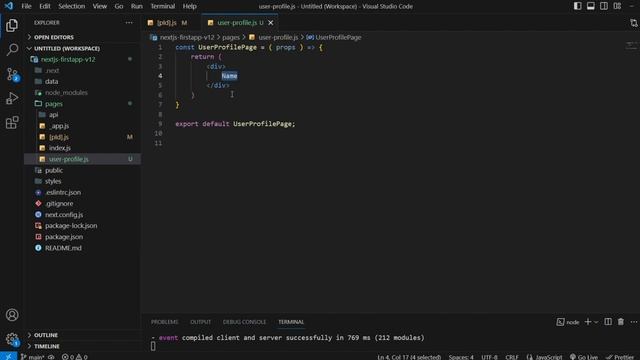This screenshot has height=360, width=640.
Task: Open the Edit menu
Action: coord(45,6)
